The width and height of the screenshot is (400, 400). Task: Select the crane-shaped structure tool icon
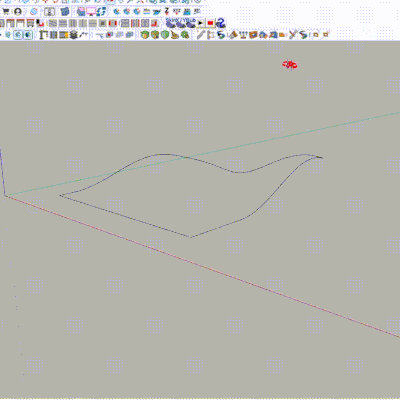[43, 34]
